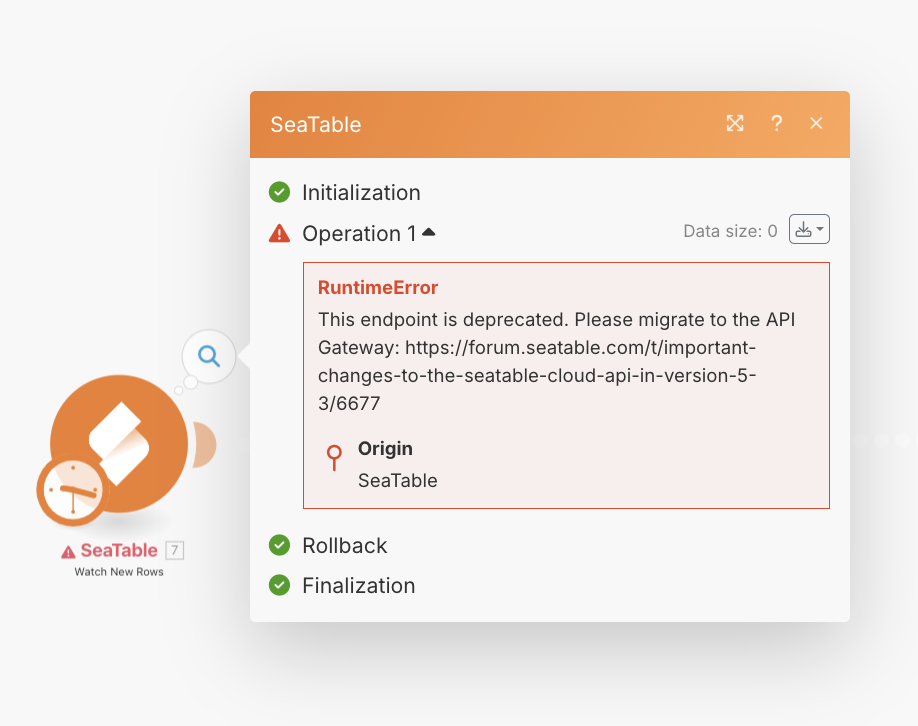
Task: Click the green check next to Initialization
Action: coord(279,192)
